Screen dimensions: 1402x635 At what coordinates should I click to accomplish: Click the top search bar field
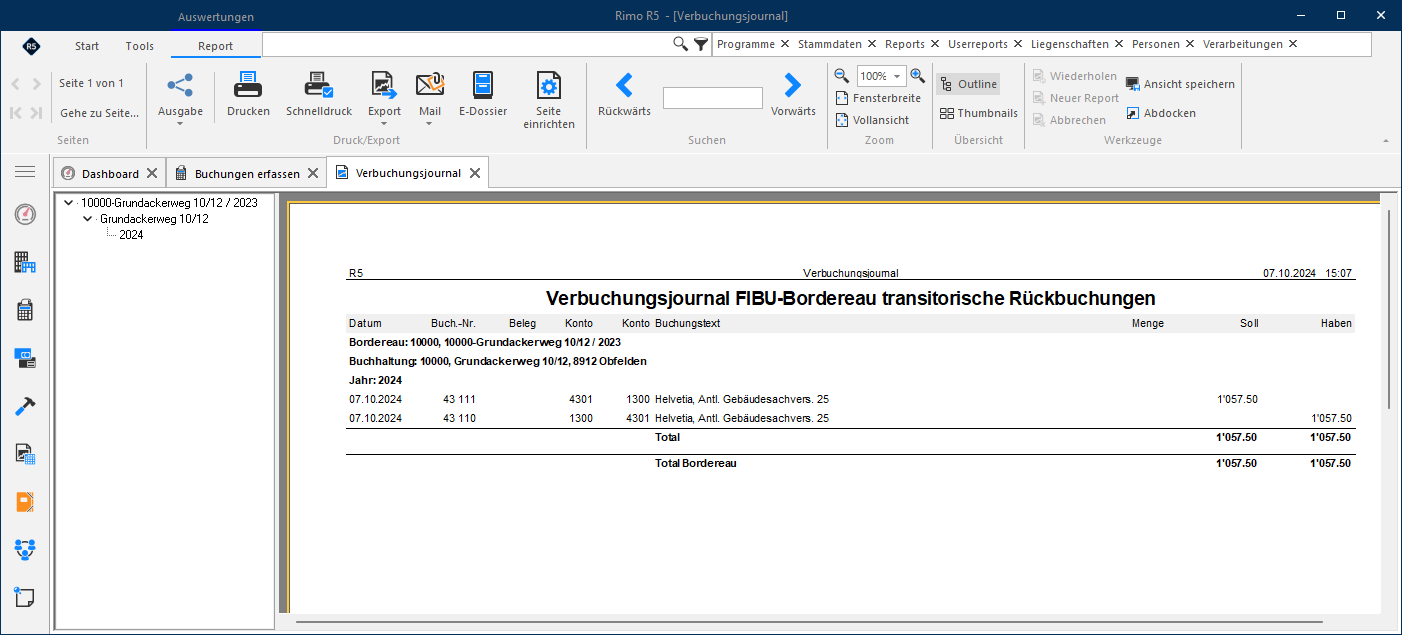click(466, 44)
